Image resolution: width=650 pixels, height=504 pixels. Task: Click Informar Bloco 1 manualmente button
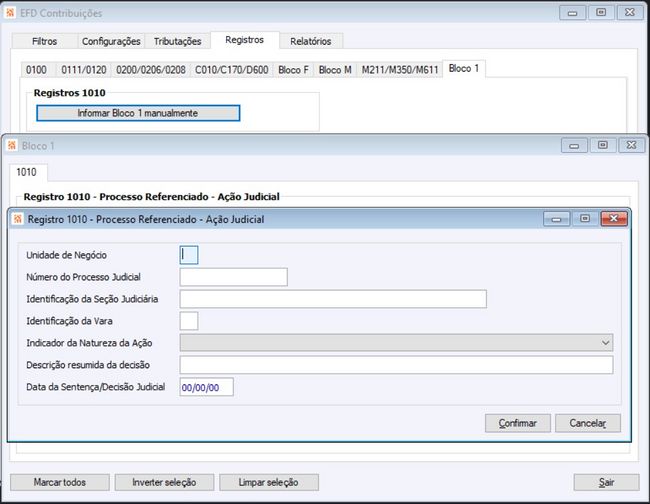[x=138, y=113]
